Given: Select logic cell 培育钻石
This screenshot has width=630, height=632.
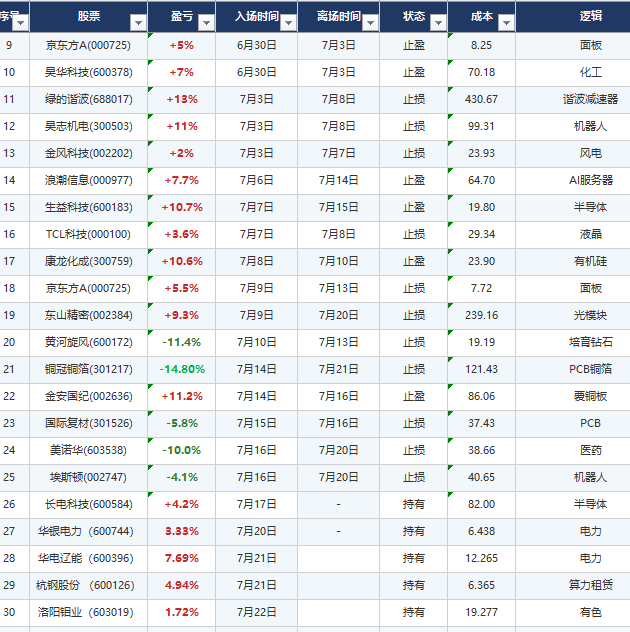Looking at the screenshot, I should coord(573,342).
